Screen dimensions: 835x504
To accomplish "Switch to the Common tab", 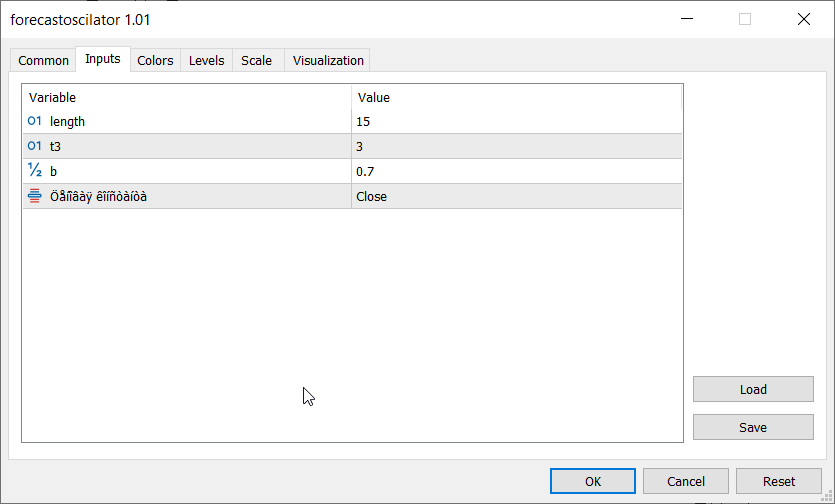I will 43,61.
